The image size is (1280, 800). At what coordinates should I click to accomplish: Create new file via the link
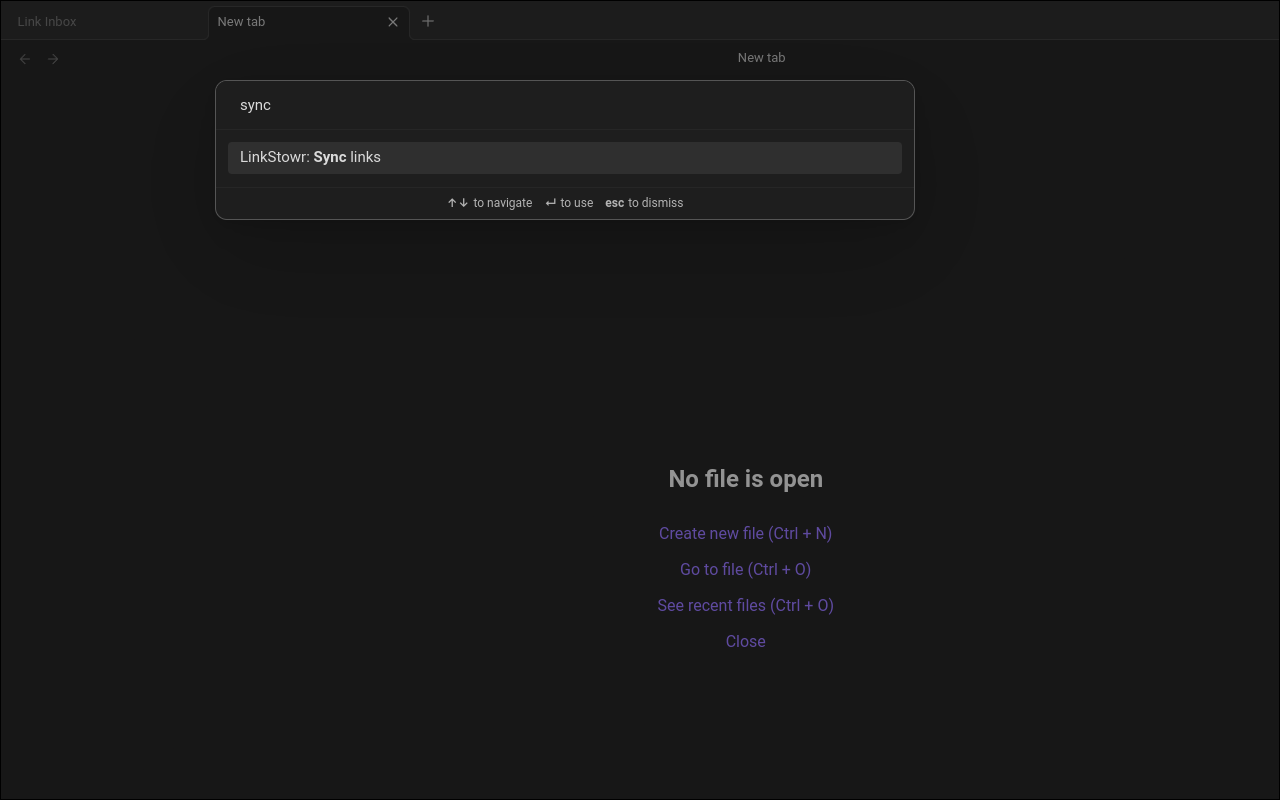(745, 534)
